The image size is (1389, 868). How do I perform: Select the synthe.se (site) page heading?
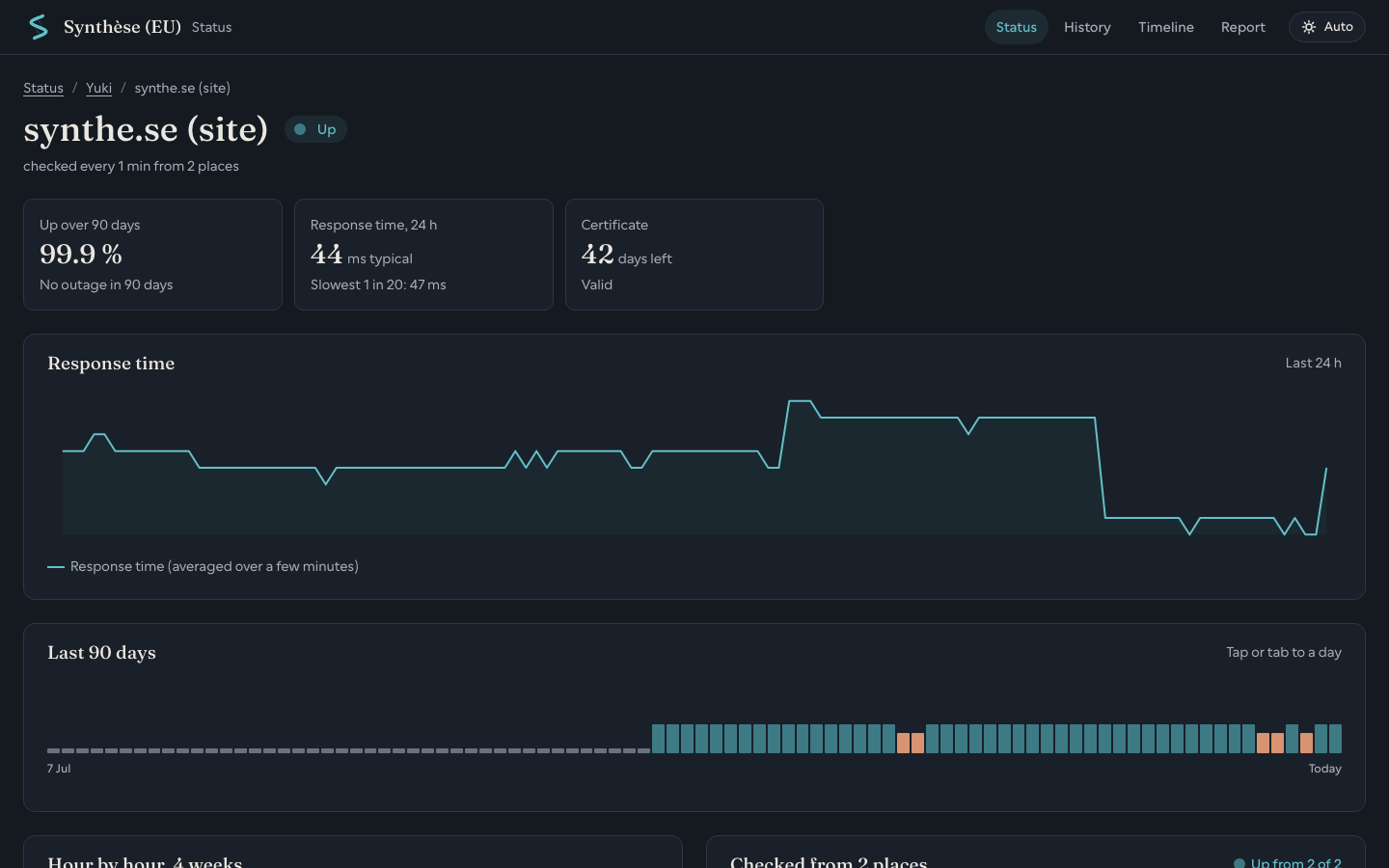tap(146, 129)
